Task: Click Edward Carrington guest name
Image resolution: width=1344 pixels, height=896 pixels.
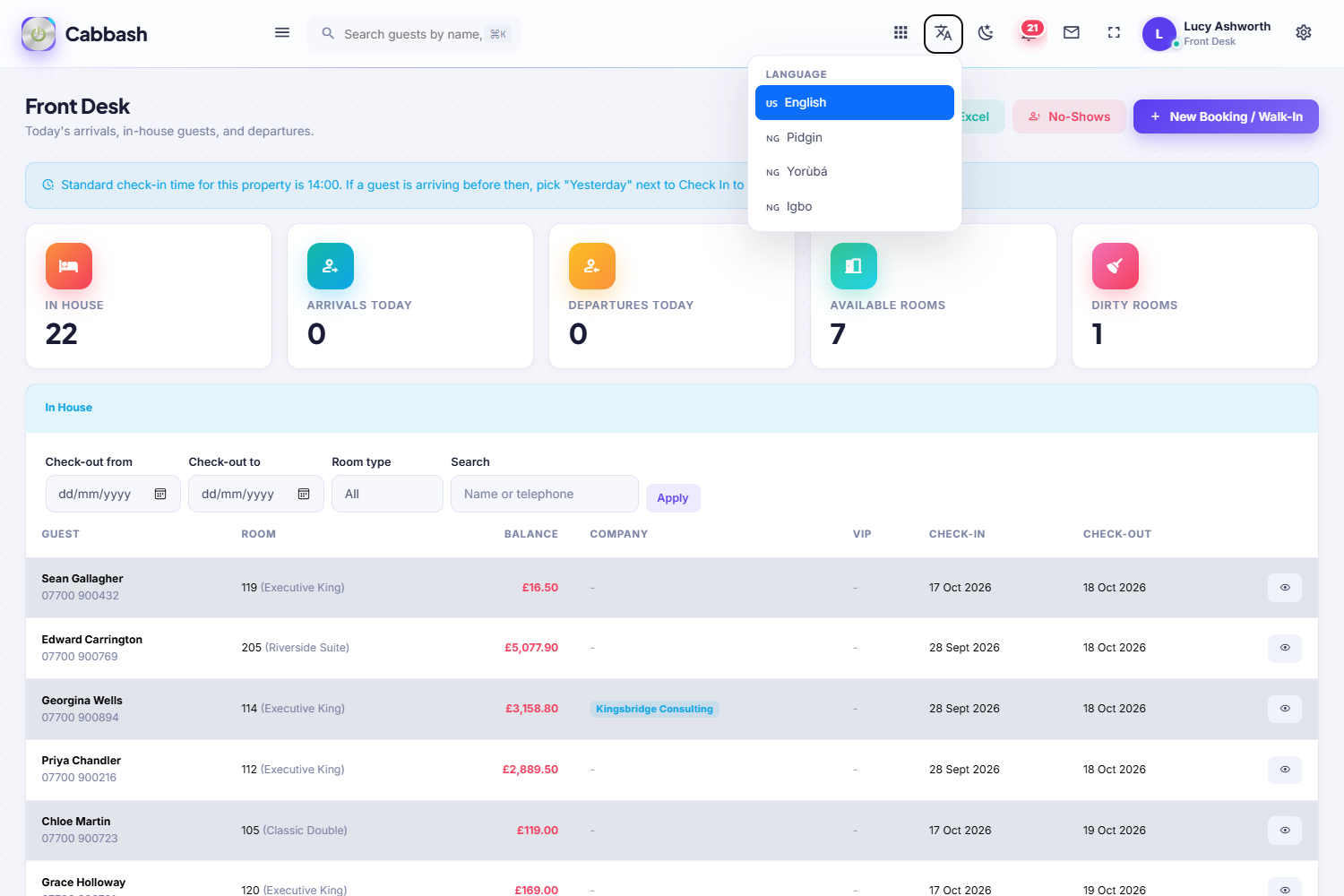Action: (x=92, y=640)
